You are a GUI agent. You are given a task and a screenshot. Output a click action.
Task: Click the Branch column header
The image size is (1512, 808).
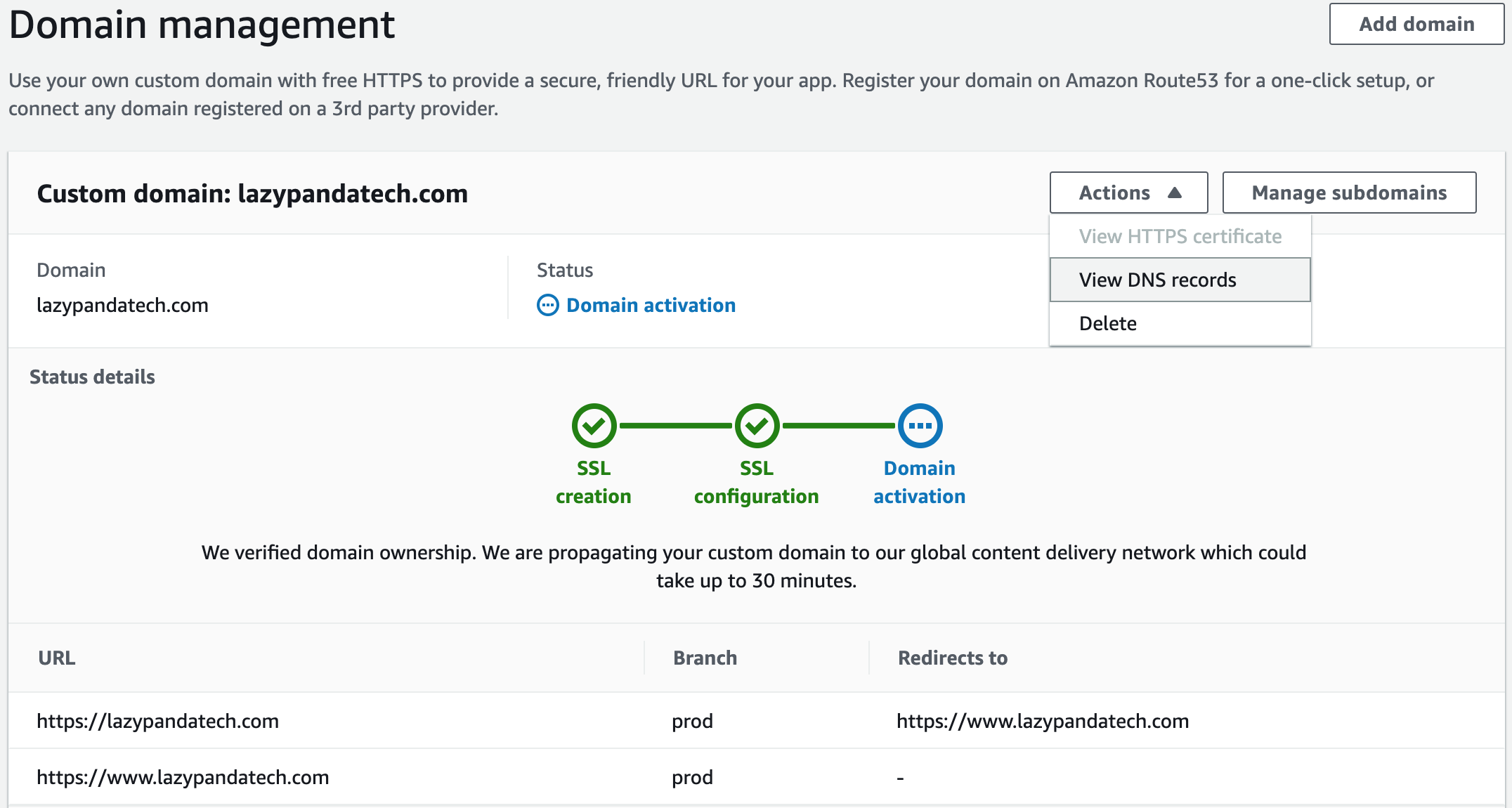coord(705,658)
